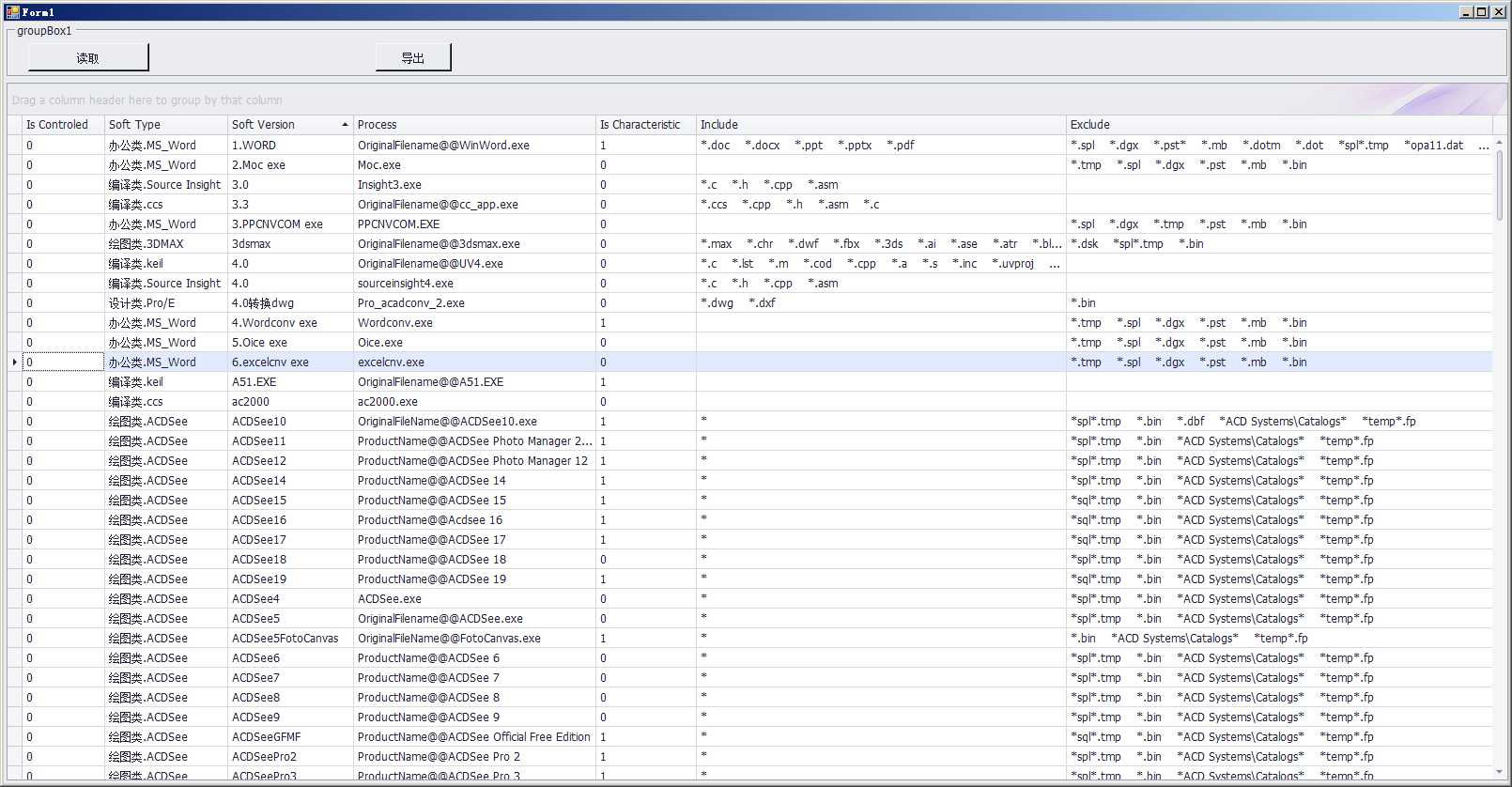The width and height of the screenshot is (1512, 787).
Task: Click the sort arrow on Soft Version header
Action: click(345, 125)
